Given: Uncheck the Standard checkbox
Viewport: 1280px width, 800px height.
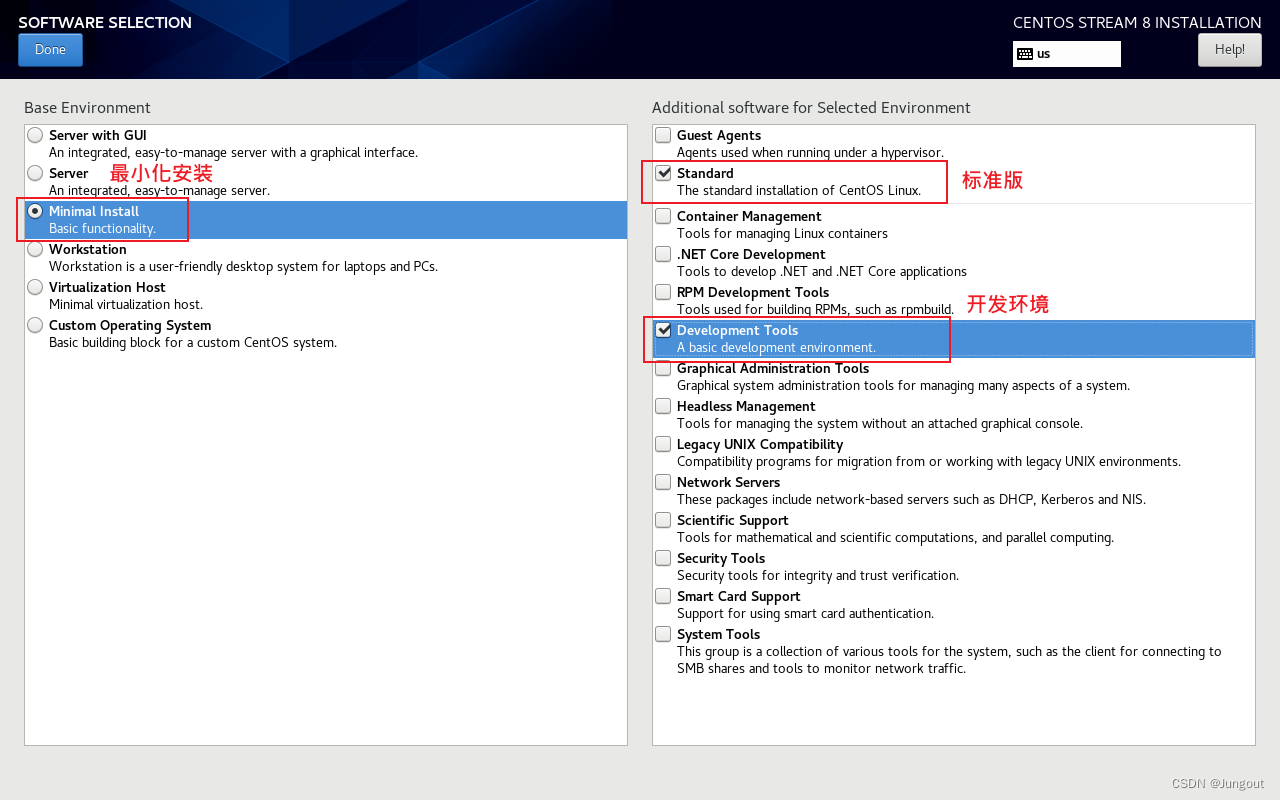Looking at the screenshot, I should tap(663, 173).
